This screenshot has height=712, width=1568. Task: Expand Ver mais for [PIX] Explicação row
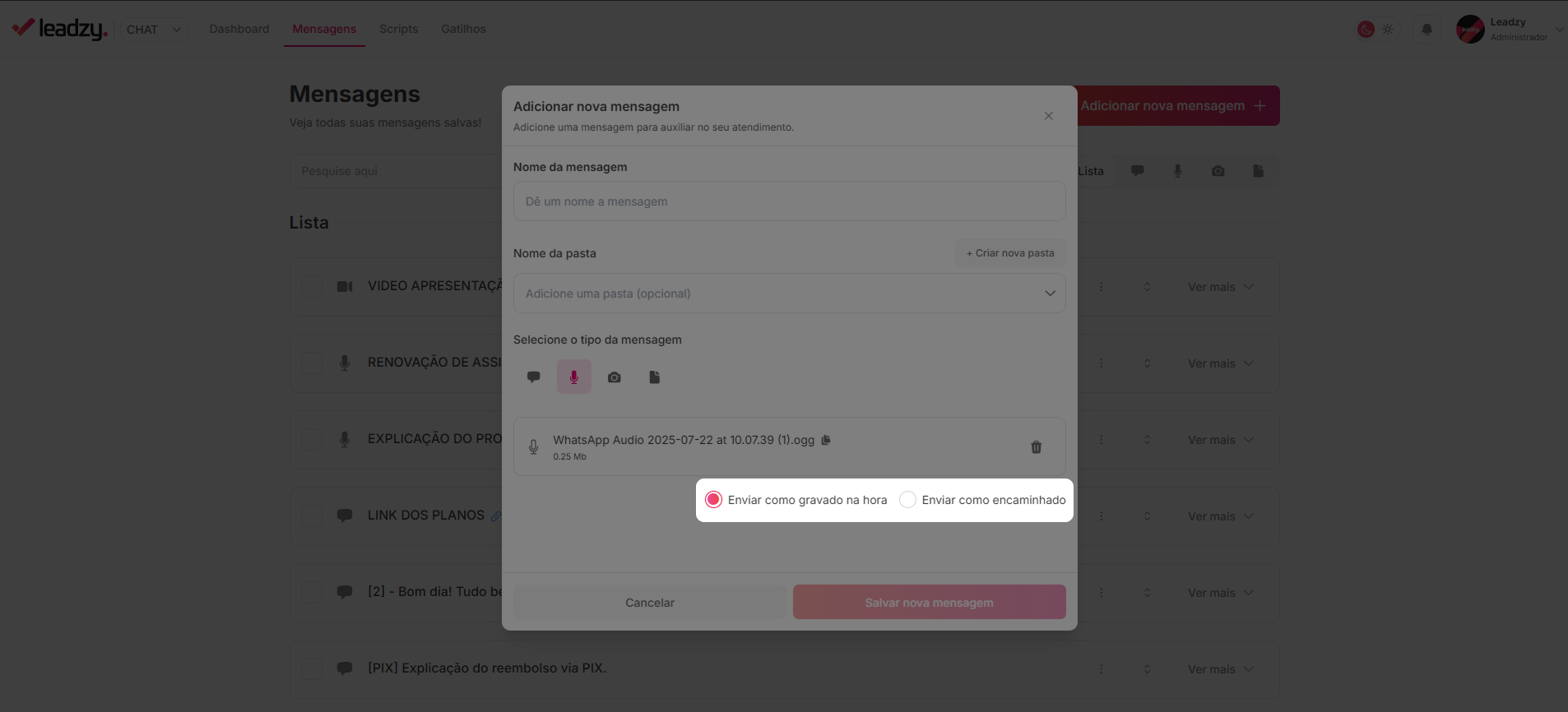1221,669
